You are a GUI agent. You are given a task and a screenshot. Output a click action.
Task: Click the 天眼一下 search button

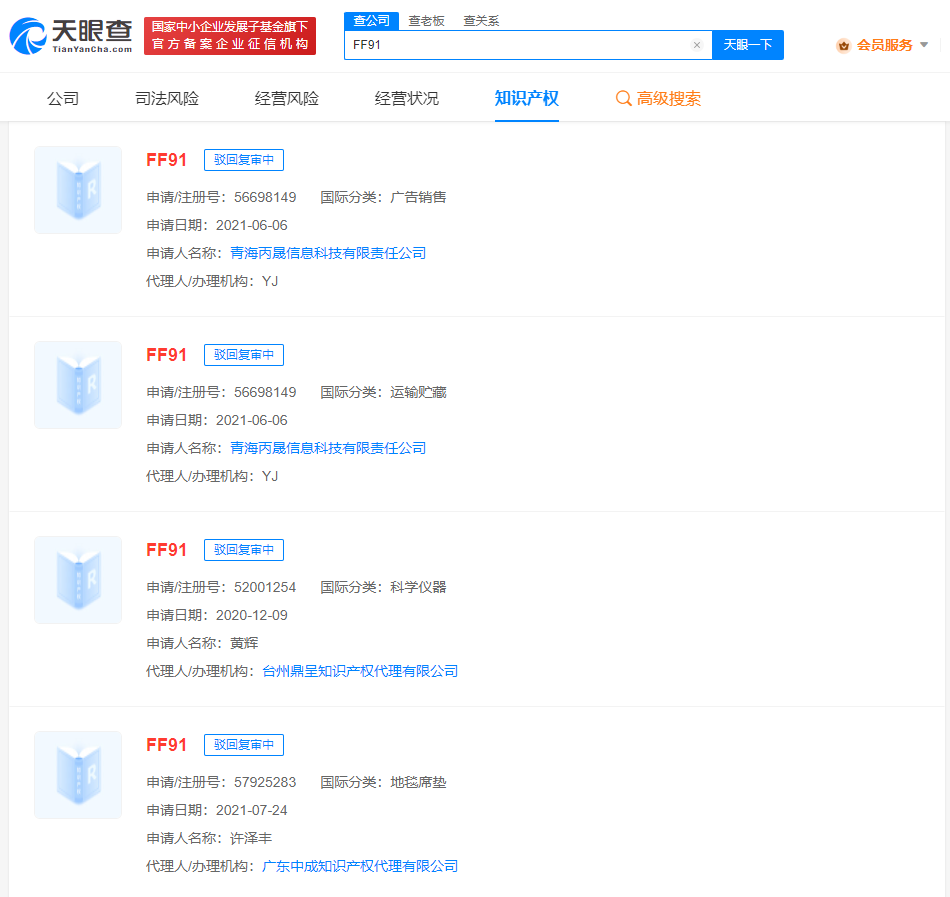(748, 45)
